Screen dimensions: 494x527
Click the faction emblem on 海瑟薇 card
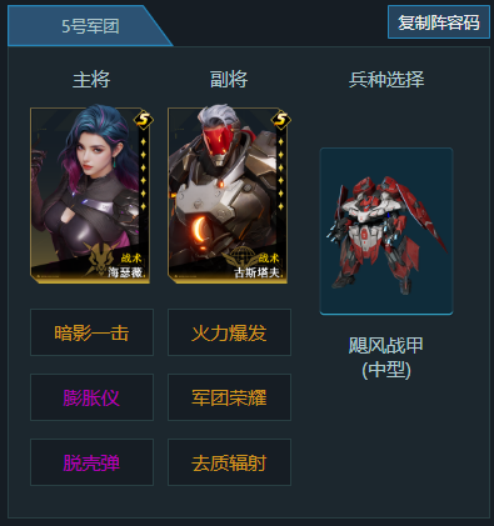coord(100,257)
